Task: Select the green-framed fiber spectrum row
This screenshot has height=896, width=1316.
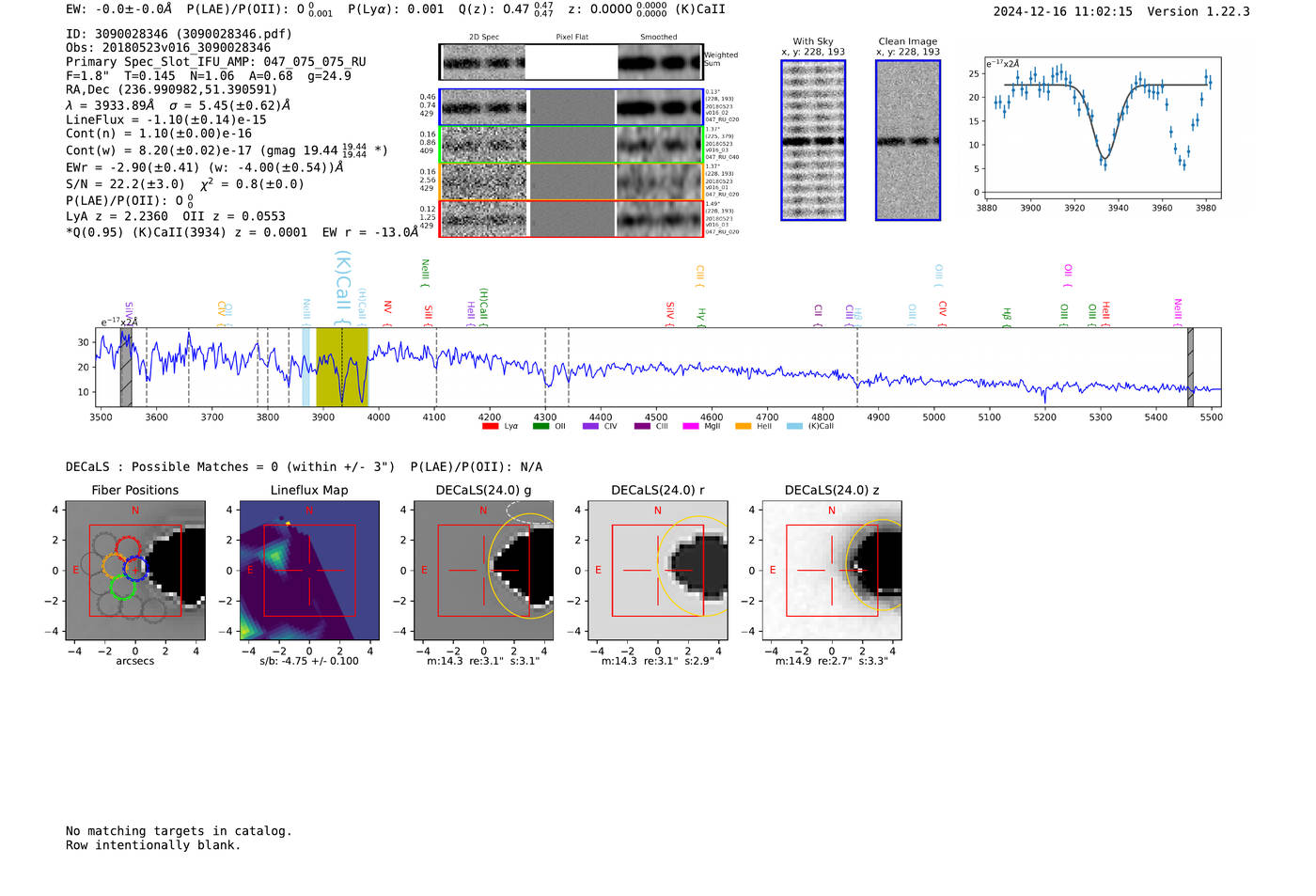Action: point(571,145)
